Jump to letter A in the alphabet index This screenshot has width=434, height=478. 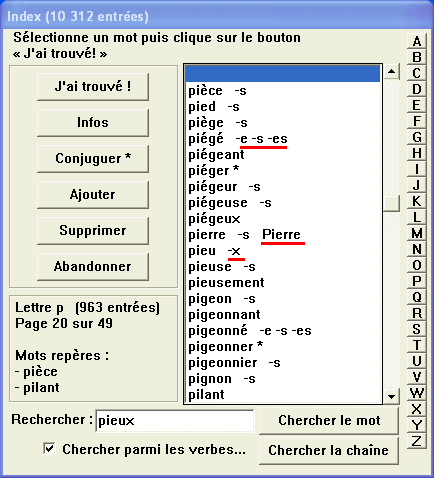[x=416, y=41]
